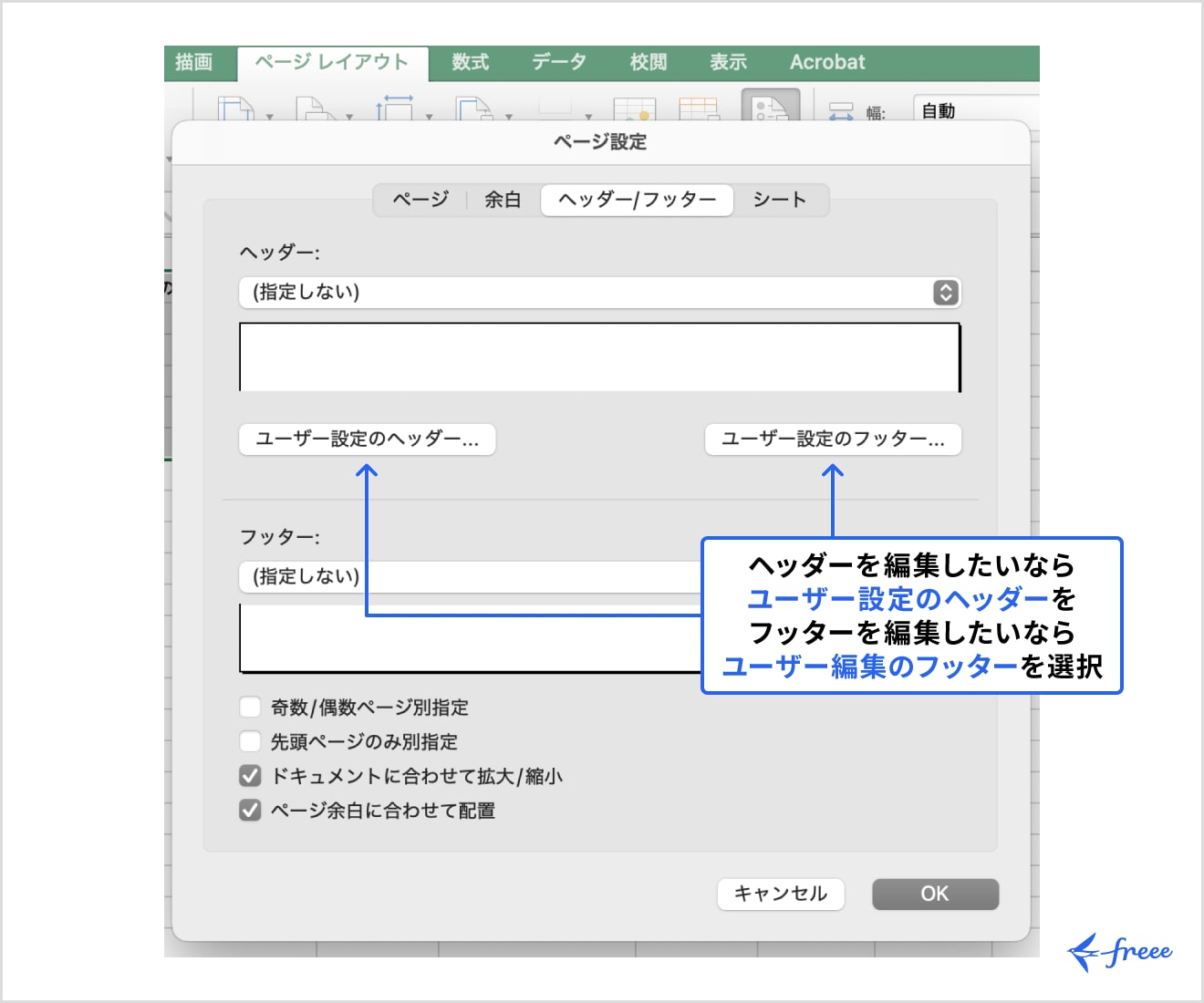This screenshot has width=1204, height=1003.
Task: Click the page setup dialog launcher icon
Action: coord(771,109)
